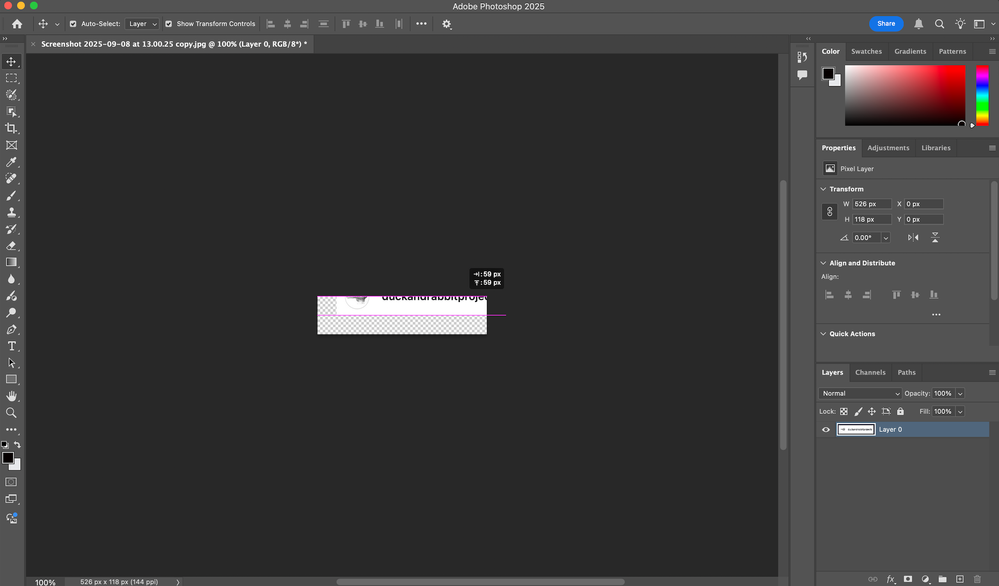
Task: Select the Eyedropper tool
Action: click(11, 162)
